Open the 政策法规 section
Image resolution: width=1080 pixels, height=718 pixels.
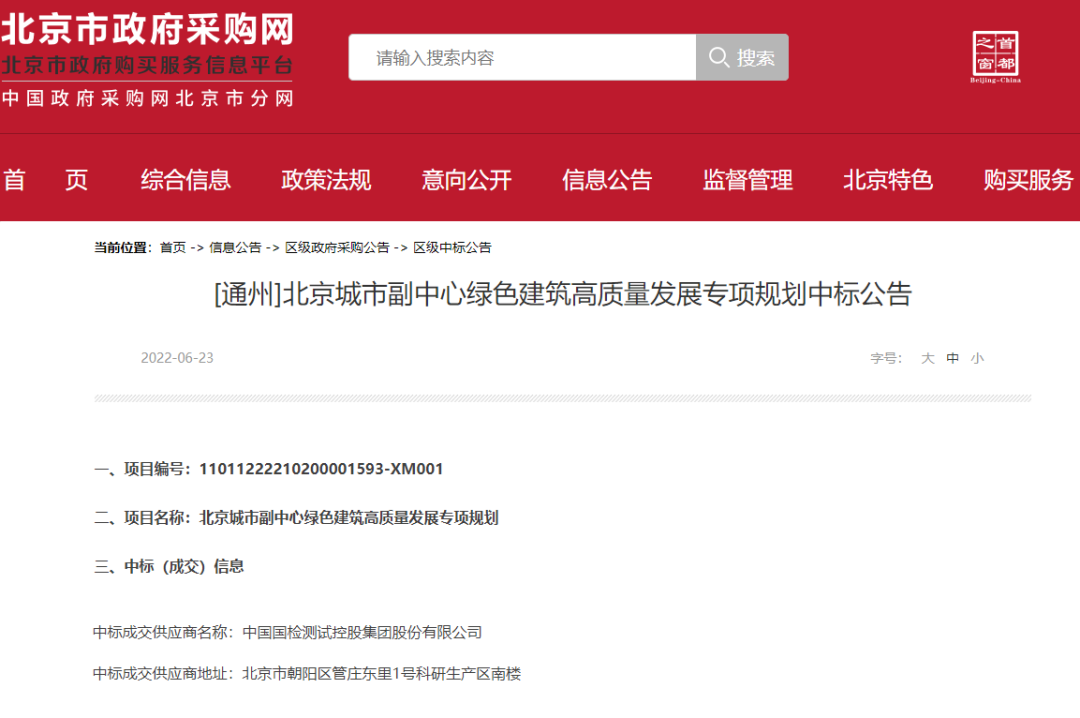[x=326, y=181]
